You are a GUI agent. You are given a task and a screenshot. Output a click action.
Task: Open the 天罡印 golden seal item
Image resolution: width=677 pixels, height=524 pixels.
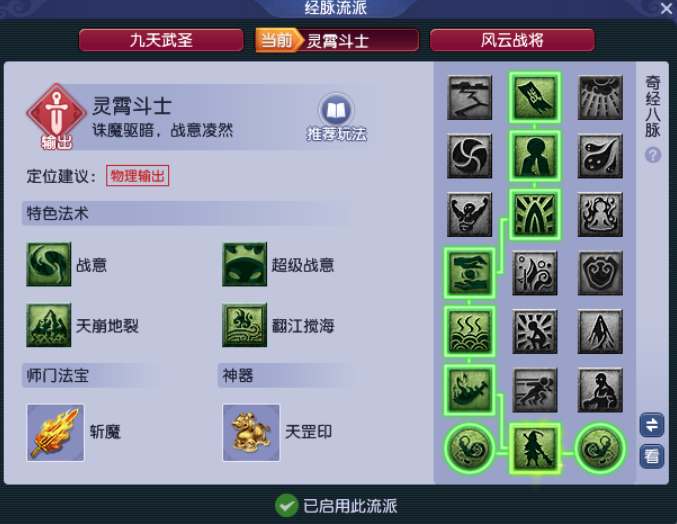[251, 432]
